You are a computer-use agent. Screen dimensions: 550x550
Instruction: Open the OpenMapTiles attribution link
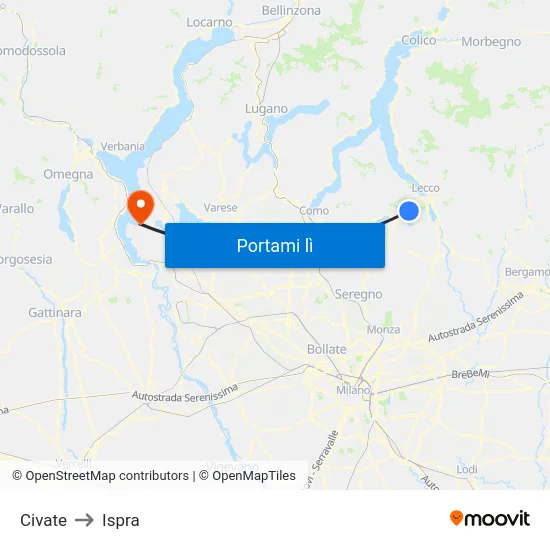click(247, 476)
